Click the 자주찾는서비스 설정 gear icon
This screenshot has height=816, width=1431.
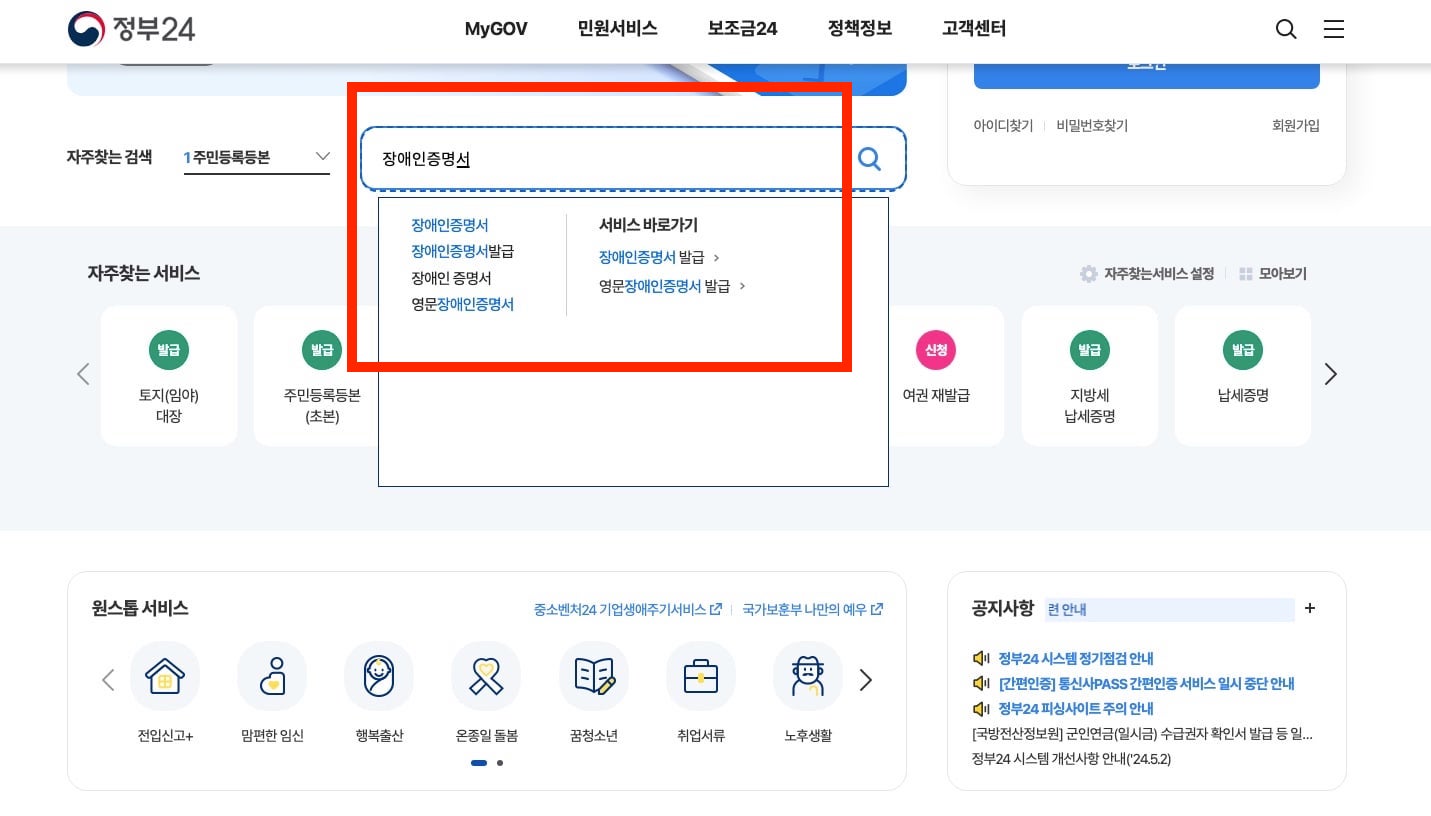[x=1089, y=273]
